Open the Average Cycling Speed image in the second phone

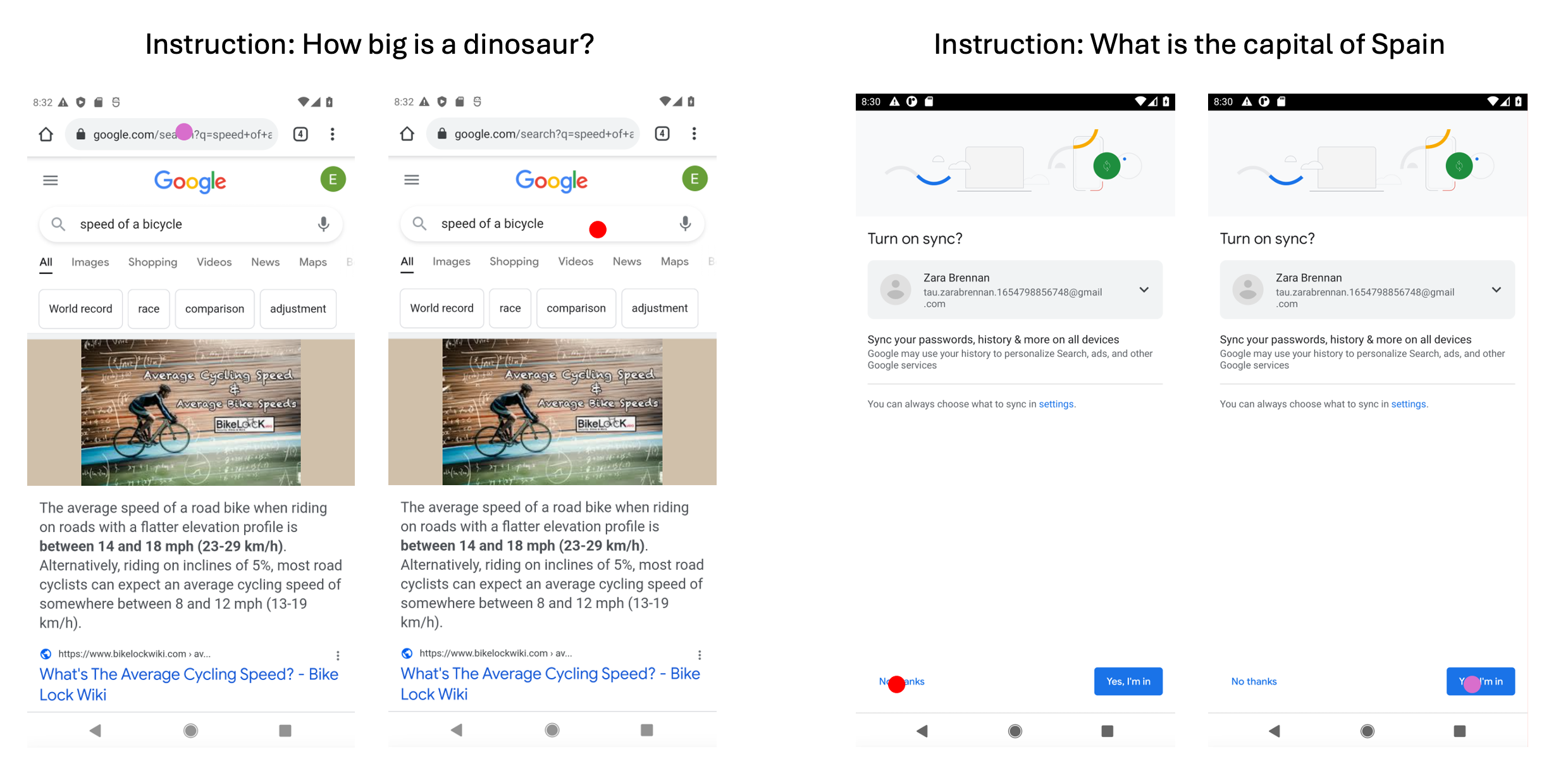point(552,412)
